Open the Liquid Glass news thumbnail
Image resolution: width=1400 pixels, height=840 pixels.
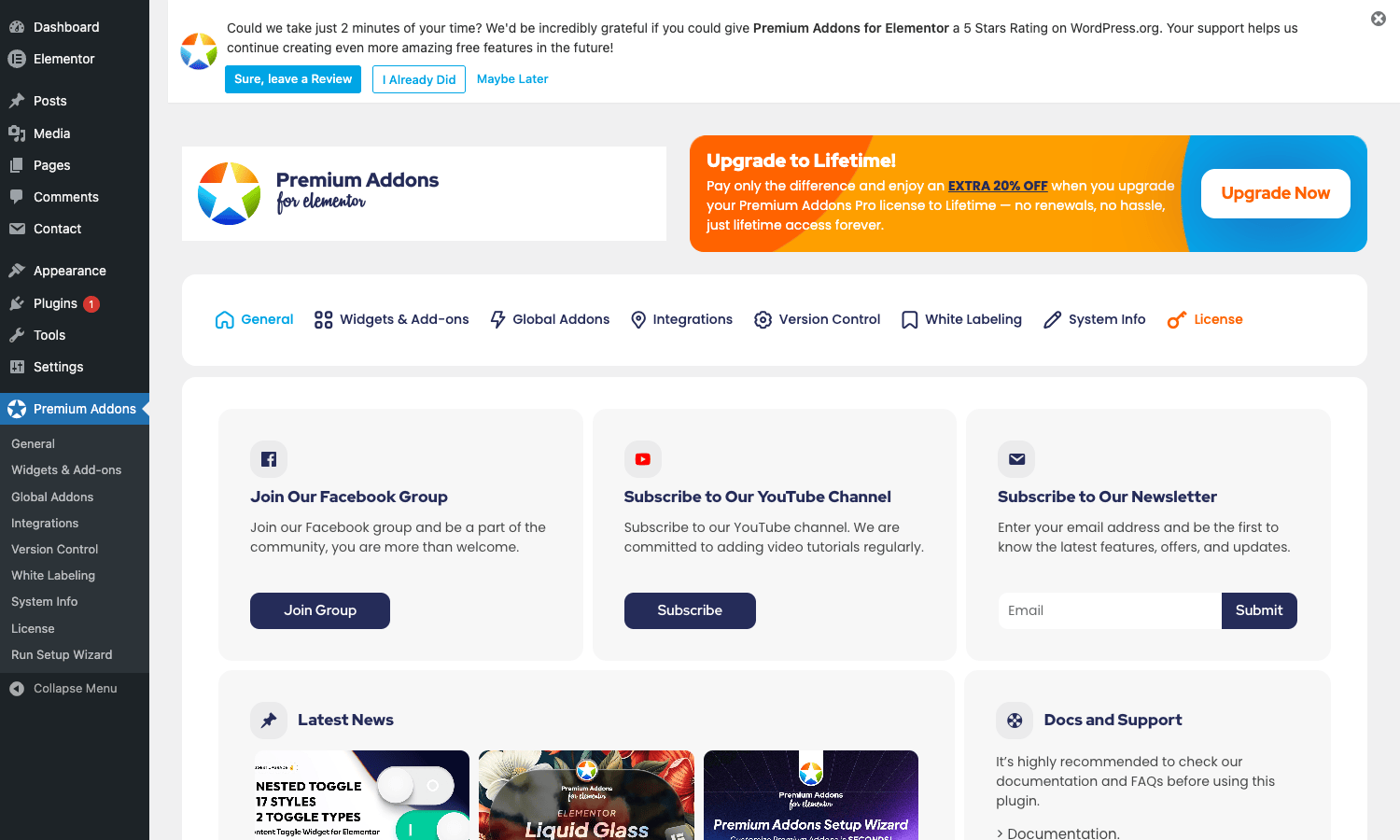586,795
